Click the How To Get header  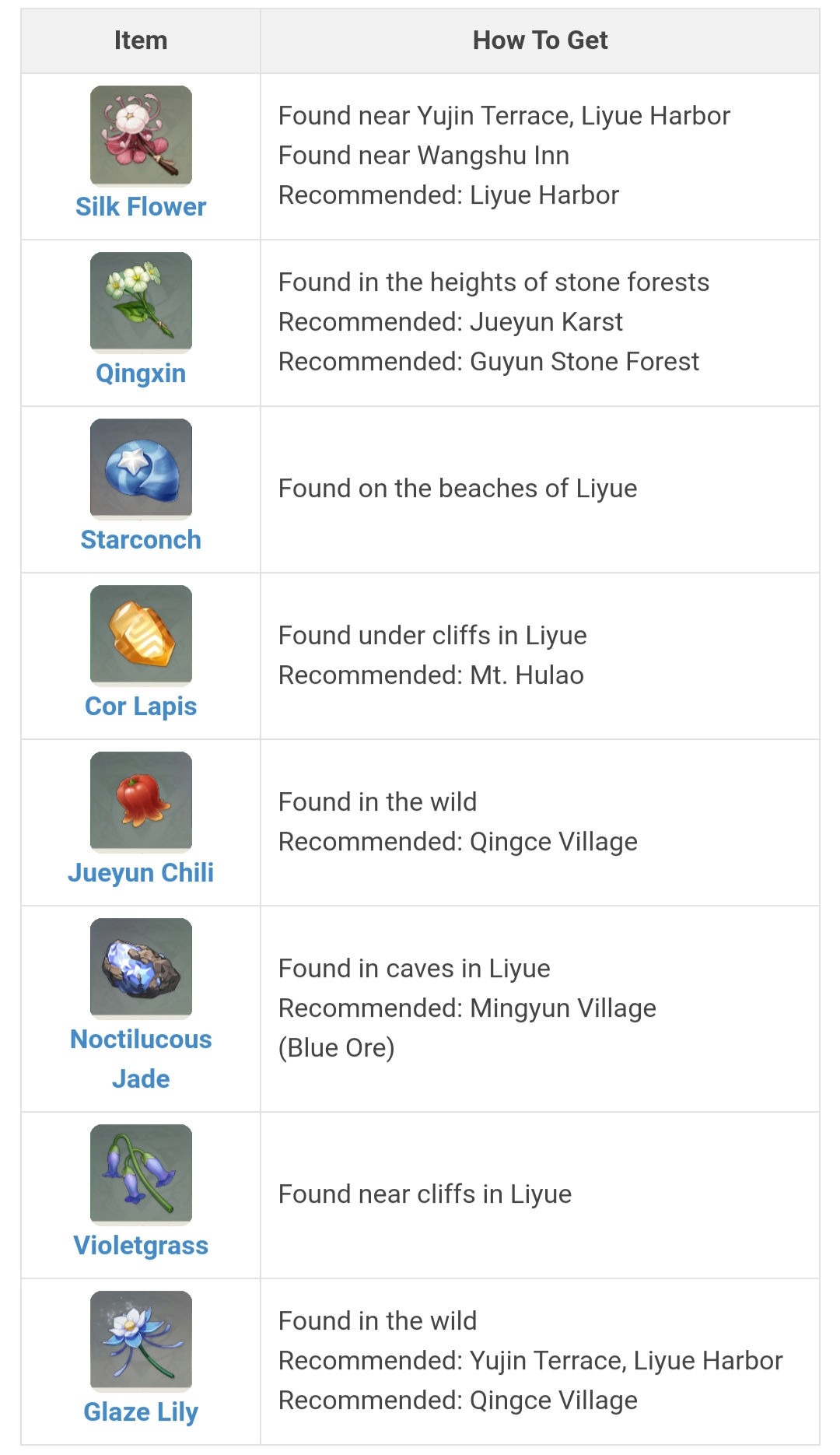pyautogui.click(x=540, y=40)
